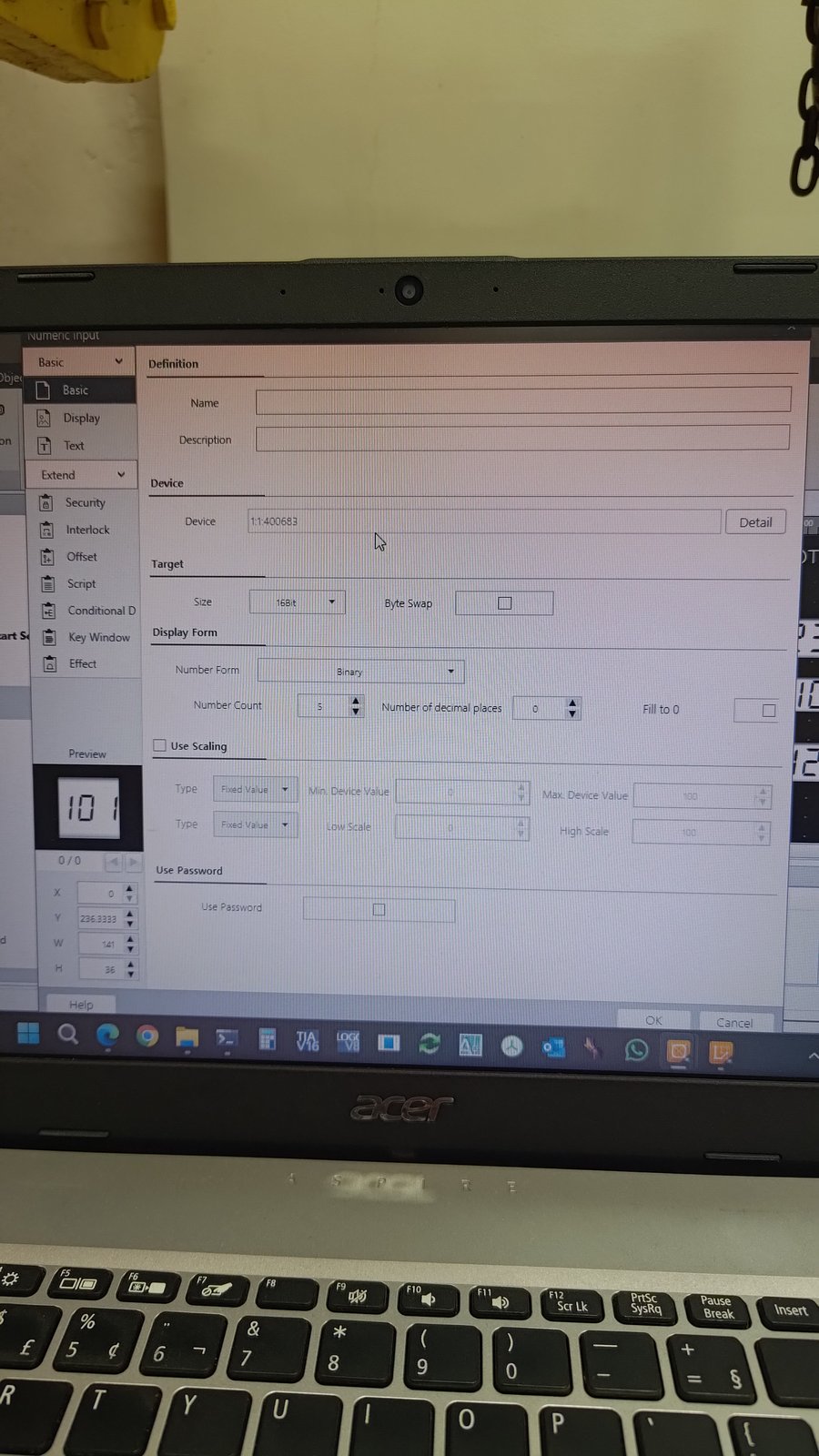Click the Name input field
Image resolution: width=819 pixels, height=1456 pixels.
click(523, 399)
